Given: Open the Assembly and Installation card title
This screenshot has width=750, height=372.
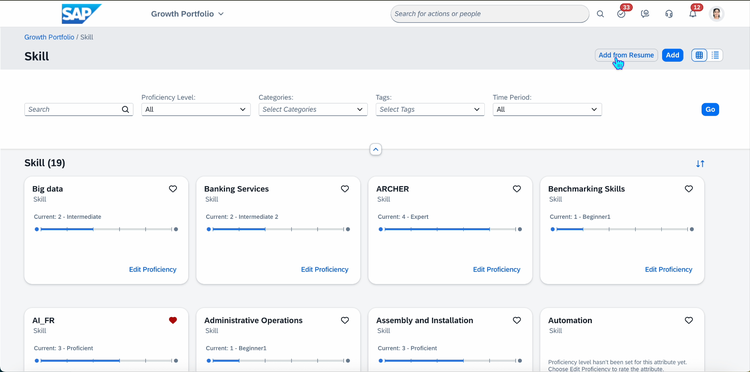Looking at the screenshot, I should [x=425, y=320].
